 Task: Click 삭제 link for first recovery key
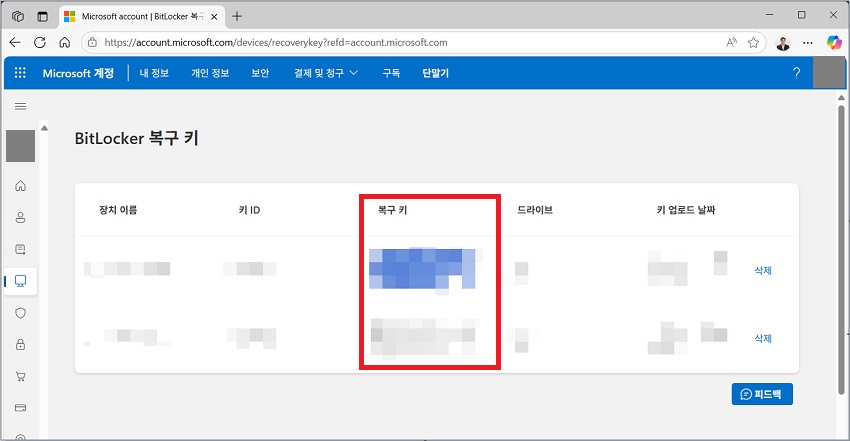[x=763, y=270]
